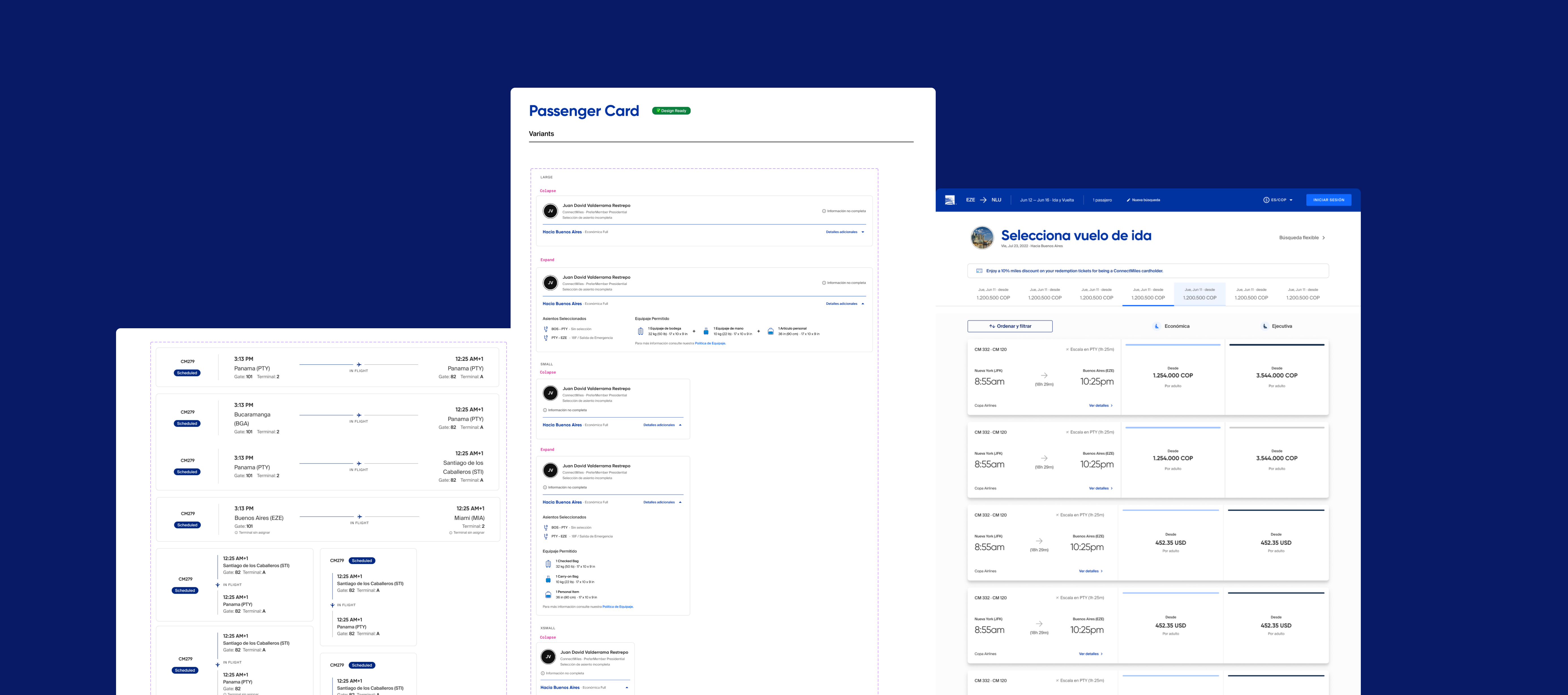Click the info icon in the Large collapsed passenger card
Image resolution: width=1568 pixels, height=695 pixels.
tap(824, 211)
